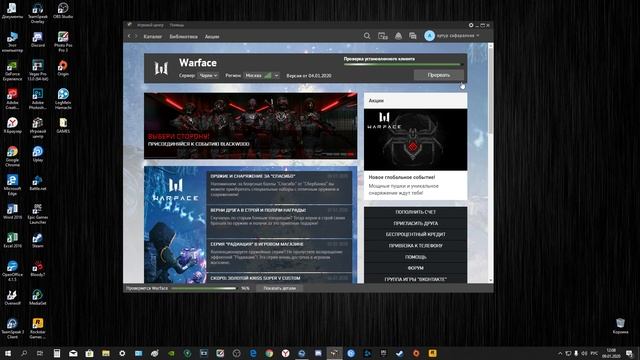Screen dimensions: 640x360
Task: Open LogMeIn Hamachi desktop shortcut
Action: tap(63, 99)
